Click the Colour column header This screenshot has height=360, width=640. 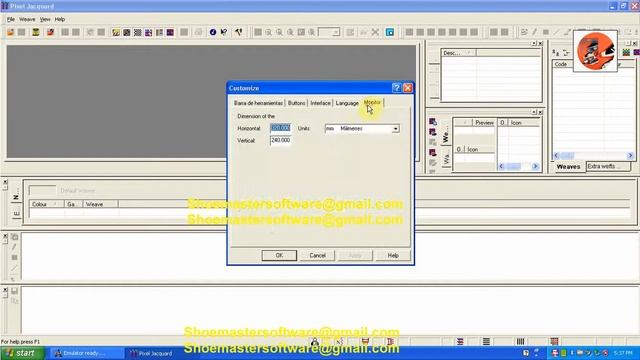point(47,204)
